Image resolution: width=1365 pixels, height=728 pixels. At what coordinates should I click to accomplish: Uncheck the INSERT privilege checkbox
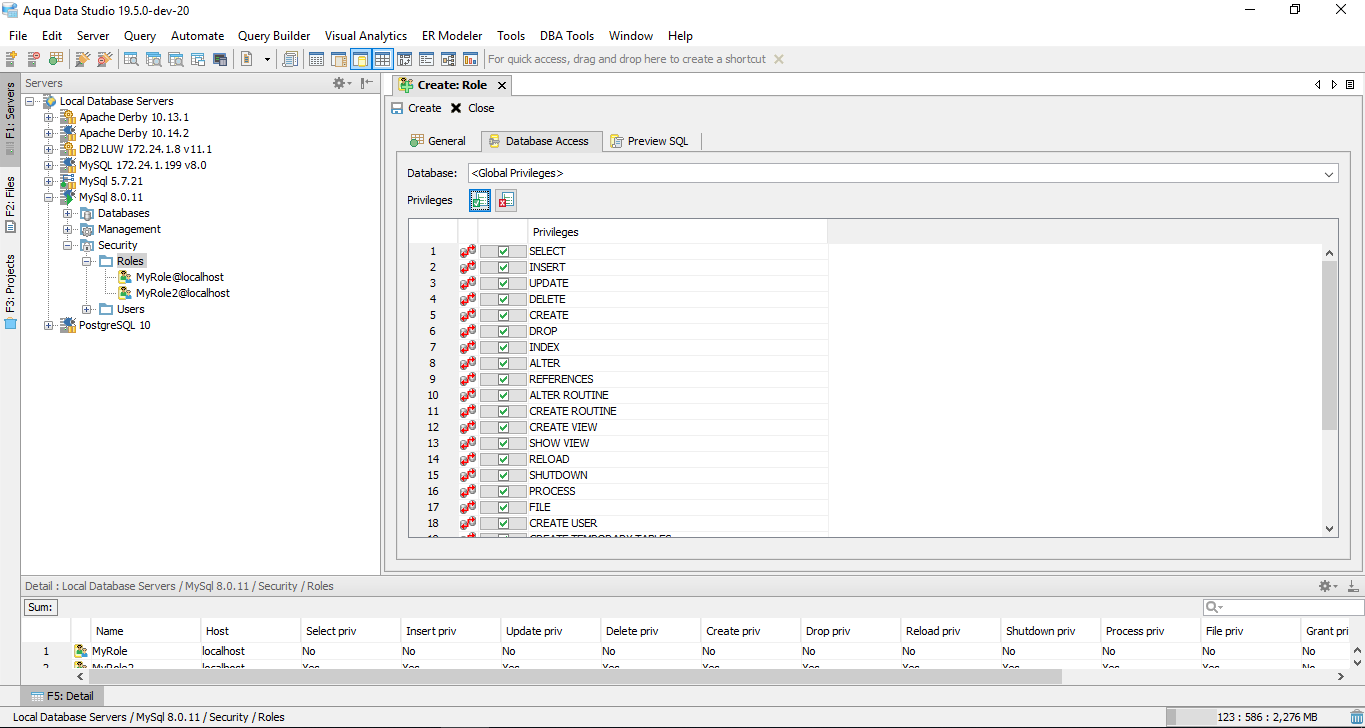(x=504, y=267)
